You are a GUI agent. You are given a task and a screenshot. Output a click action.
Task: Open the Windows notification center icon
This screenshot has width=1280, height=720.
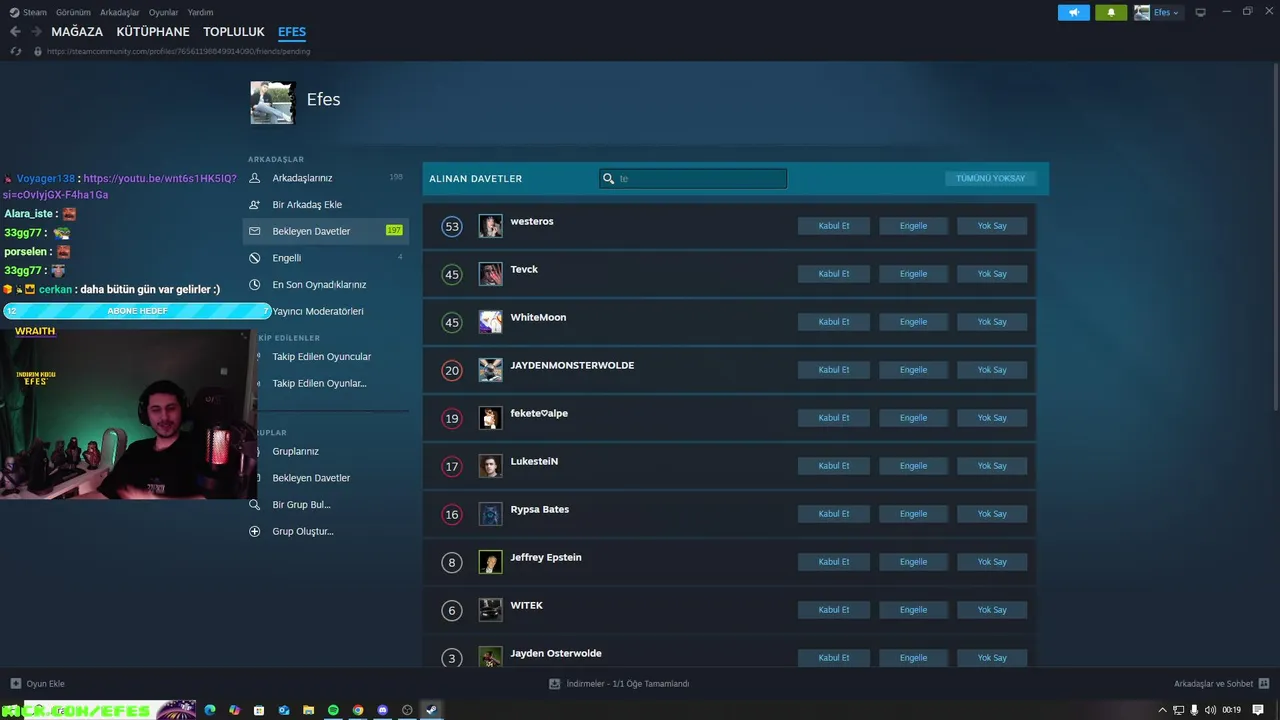click(x=1258, y=710)
